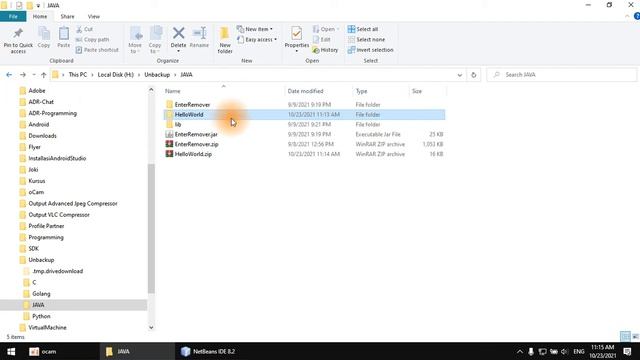Go back with the Back arrow

point(9,75)
